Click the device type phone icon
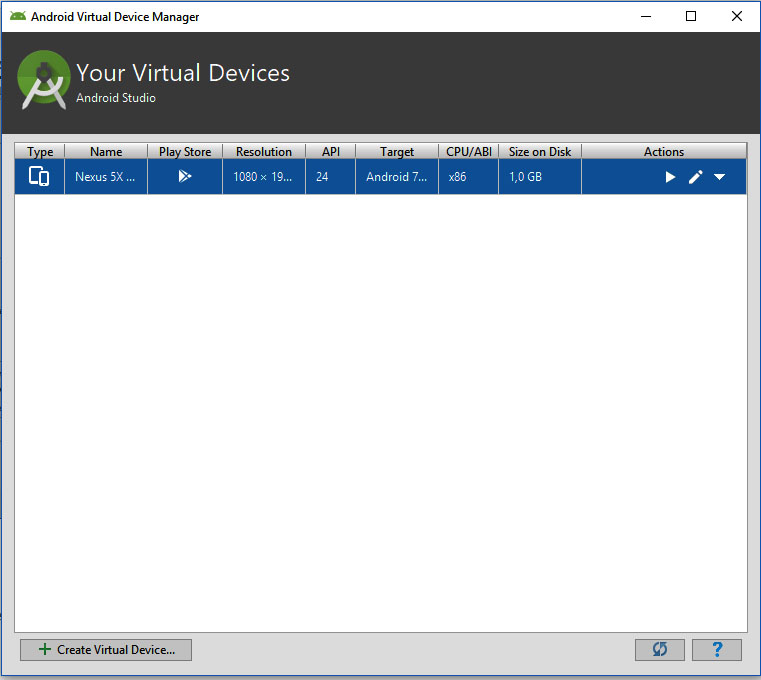The image size is (761, 680). pyautogui.click(x=39, y=177)
